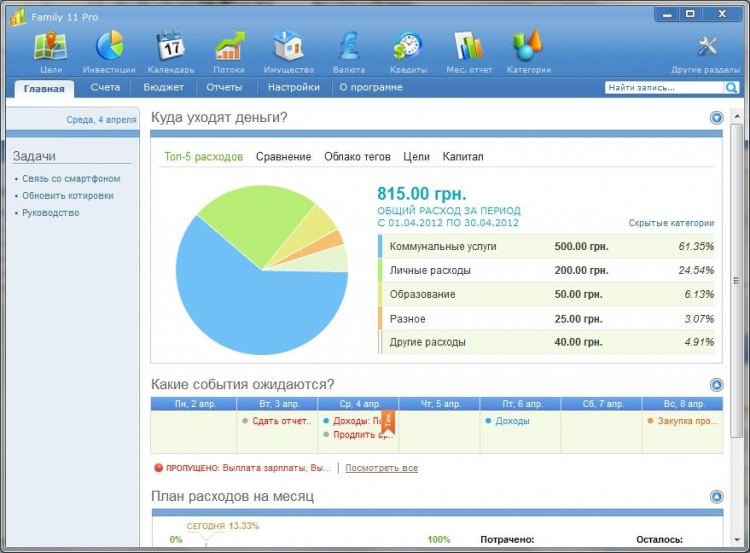
Task: Select the Образование expense row
Action: [546, 294]
